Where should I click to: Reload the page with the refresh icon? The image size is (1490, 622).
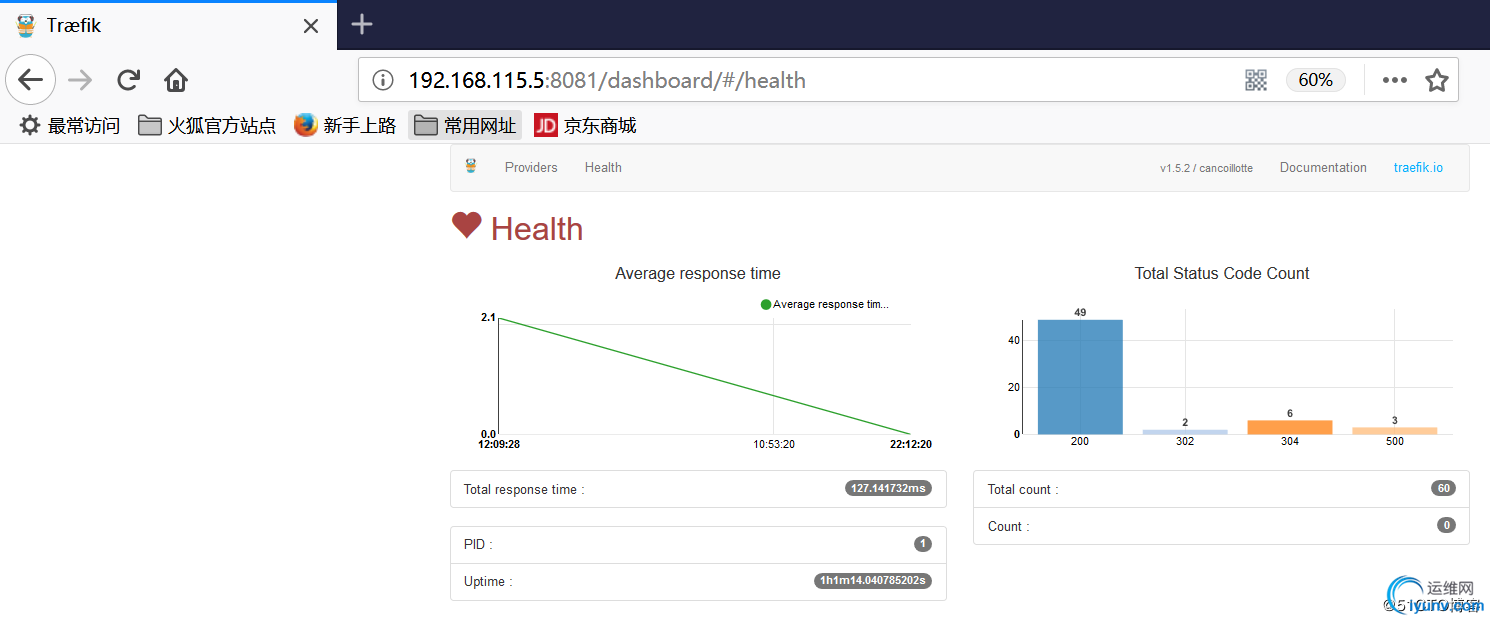(x=128, y=80)
